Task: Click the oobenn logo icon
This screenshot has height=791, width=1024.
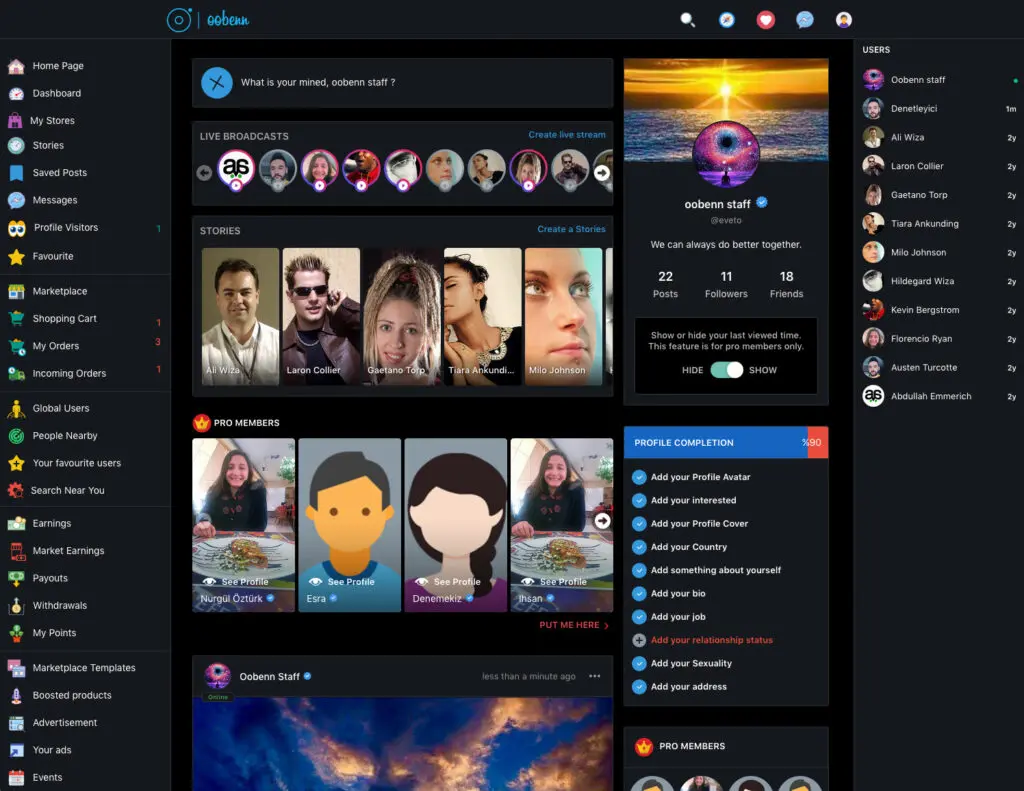Action: 179,20
